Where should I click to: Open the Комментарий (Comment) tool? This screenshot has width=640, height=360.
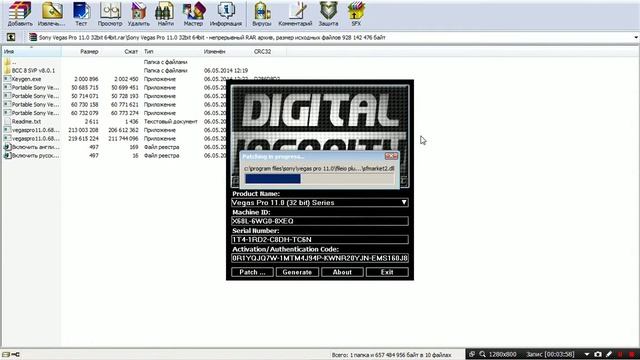[296, 14]
